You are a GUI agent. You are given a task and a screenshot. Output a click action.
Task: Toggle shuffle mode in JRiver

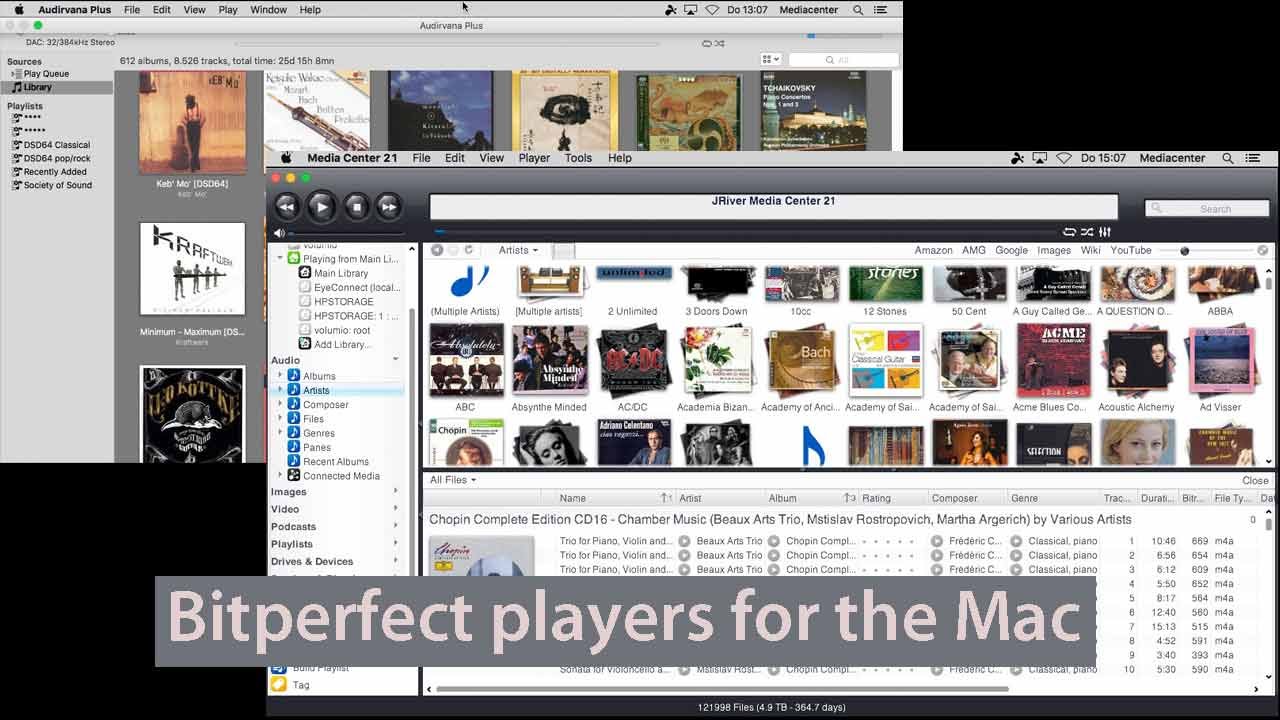(x=1087, y=232)
